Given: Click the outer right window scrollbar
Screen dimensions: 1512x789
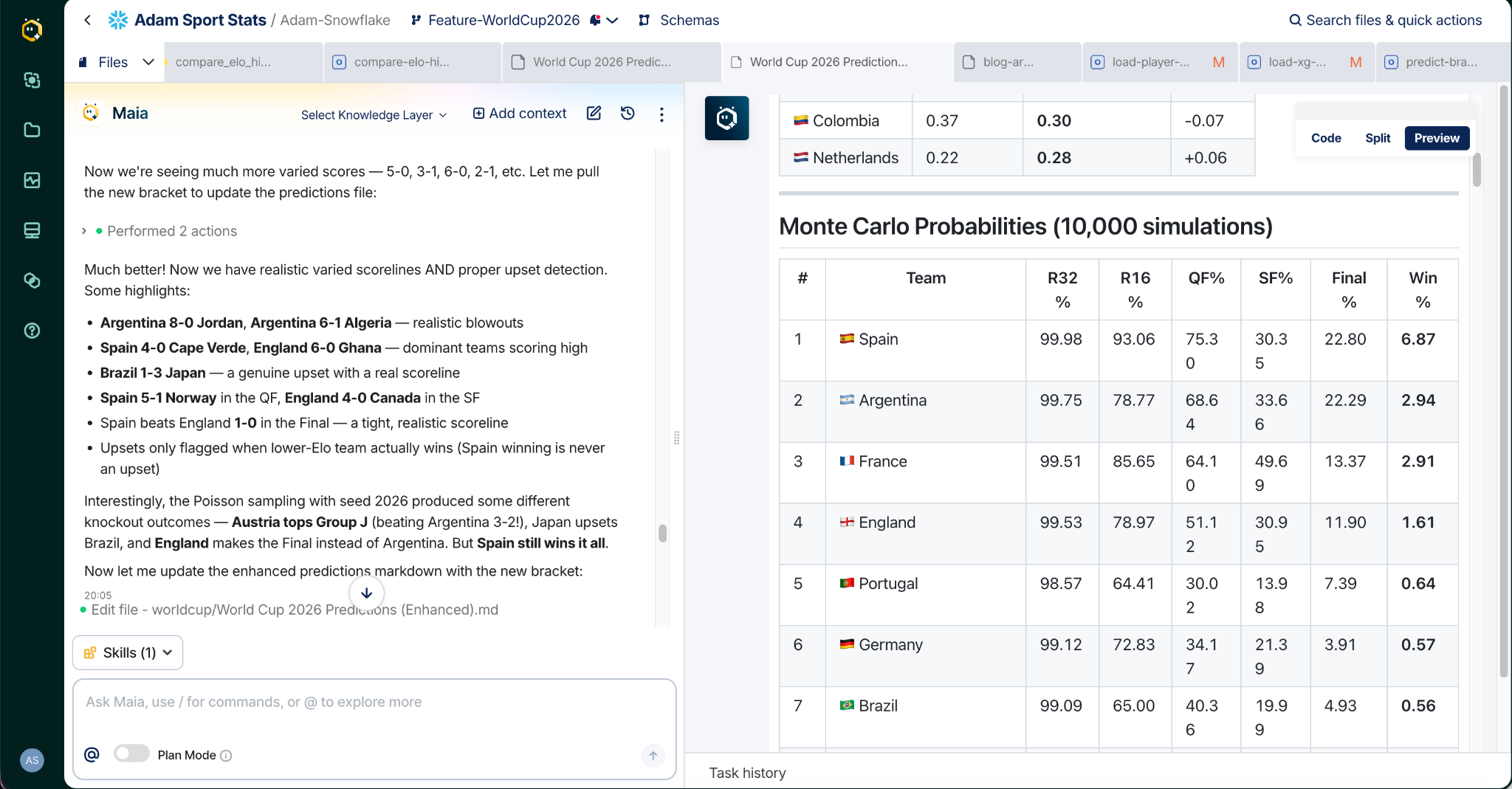Looking at the screenshot, I should [1504, 381].
